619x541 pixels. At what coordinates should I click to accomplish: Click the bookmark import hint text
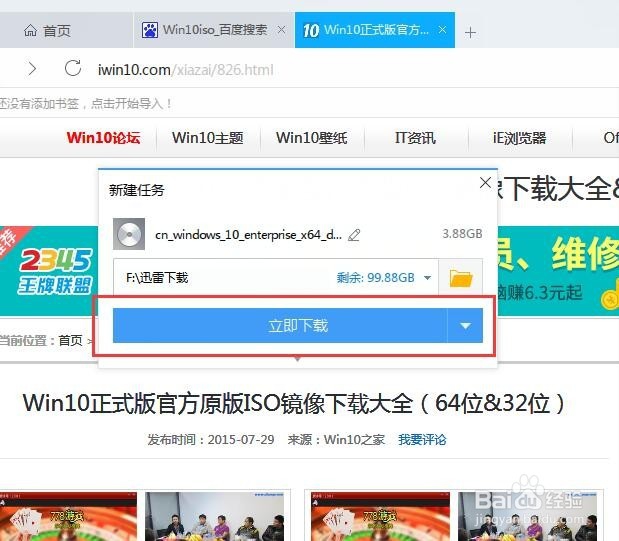click(x=86, y=103)
